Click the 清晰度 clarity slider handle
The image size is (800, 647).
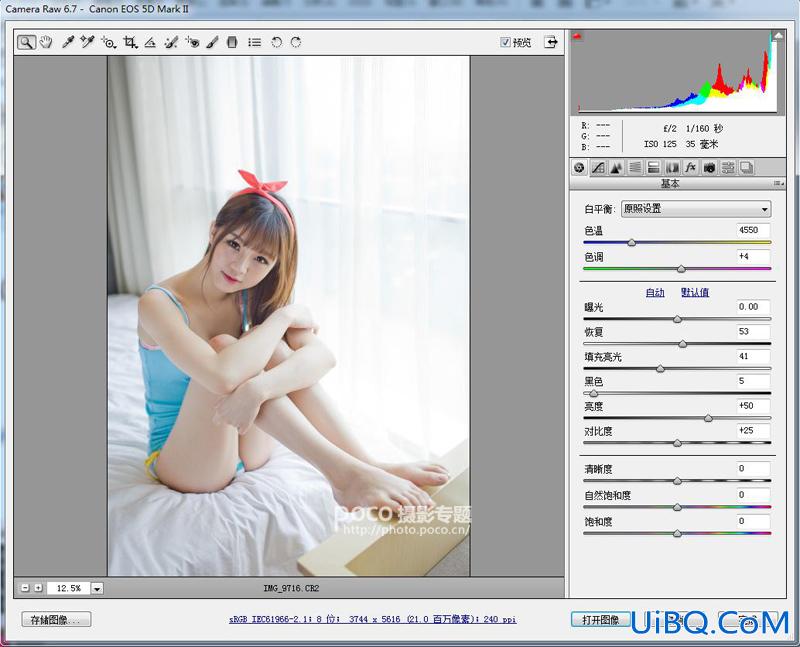(678, 481)
